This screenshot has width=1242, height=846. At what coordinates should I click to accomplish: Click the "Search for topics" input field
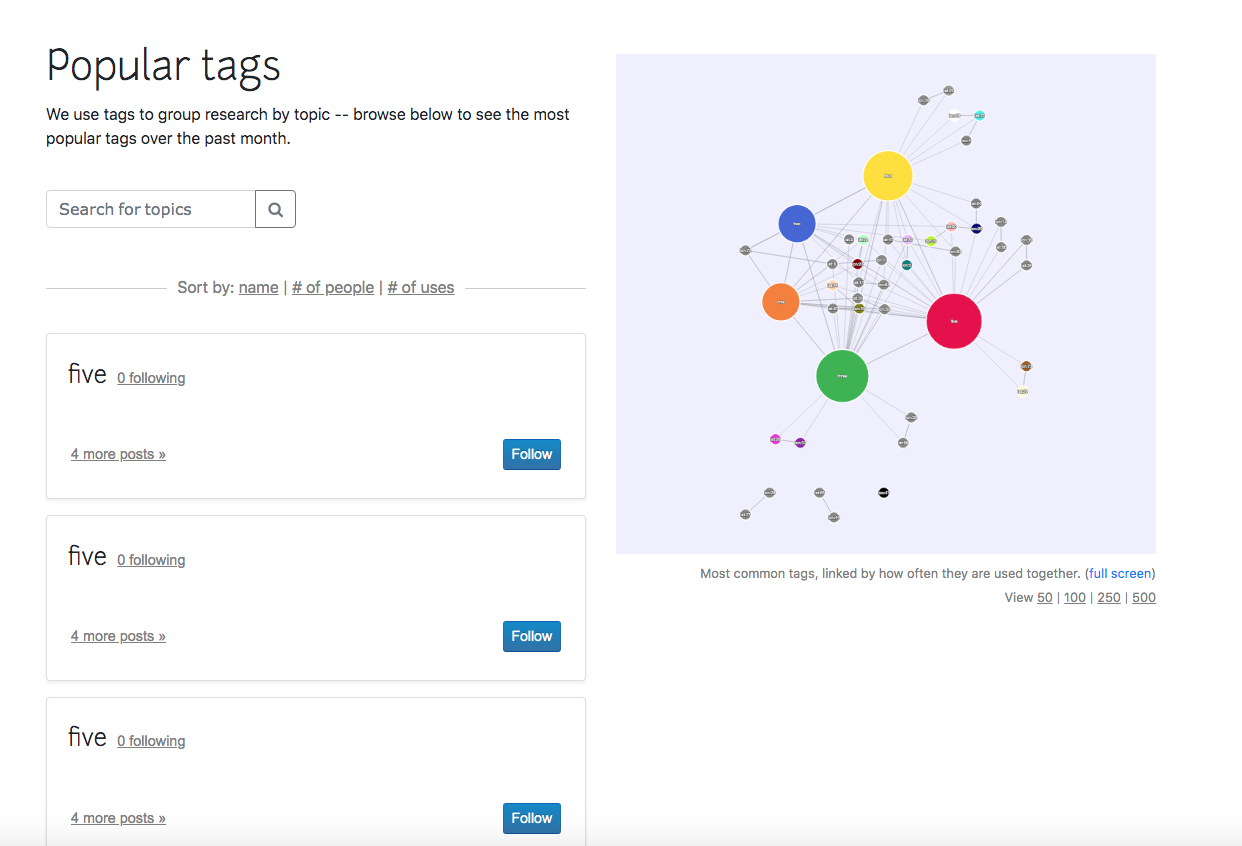tap(150, 209)
